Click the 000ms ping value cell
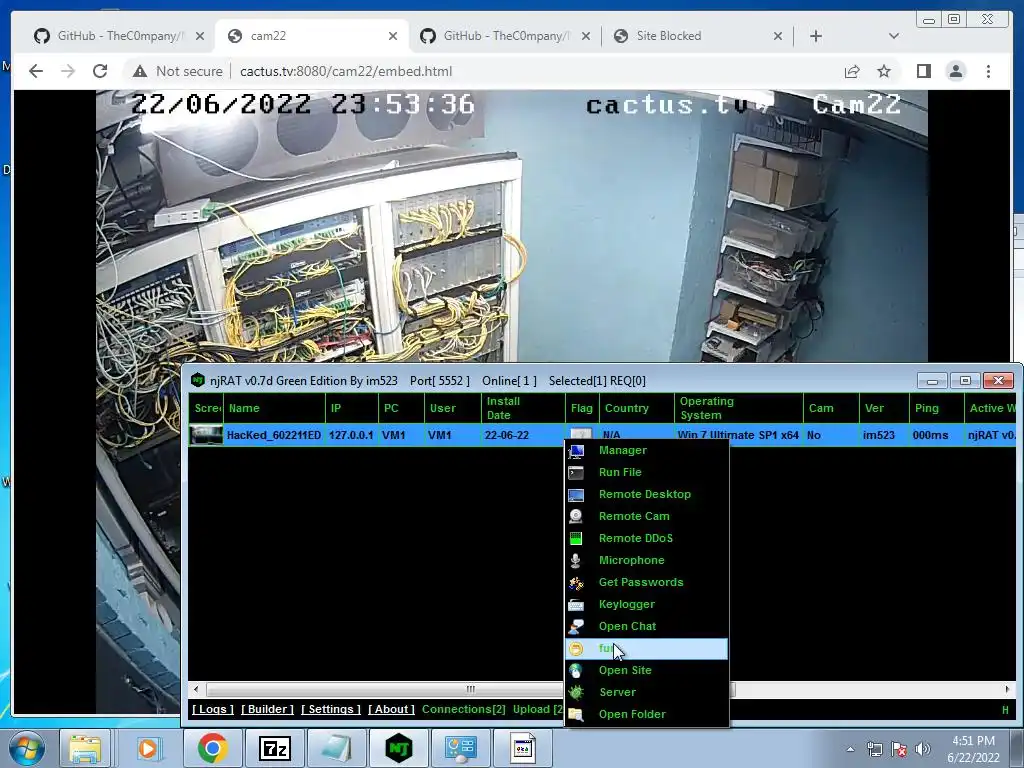 coord(930,435)
